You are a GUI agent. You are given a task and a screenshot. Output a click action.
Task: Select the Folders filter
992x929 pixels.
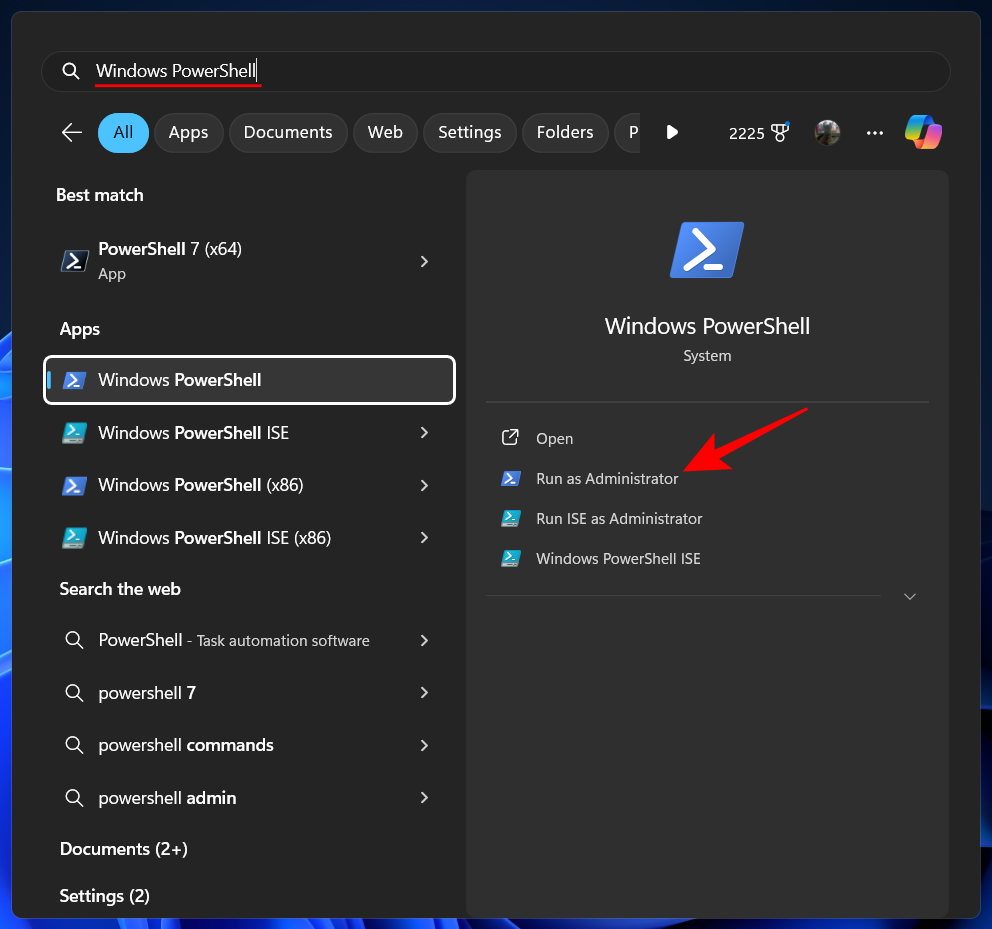(564, 131)
